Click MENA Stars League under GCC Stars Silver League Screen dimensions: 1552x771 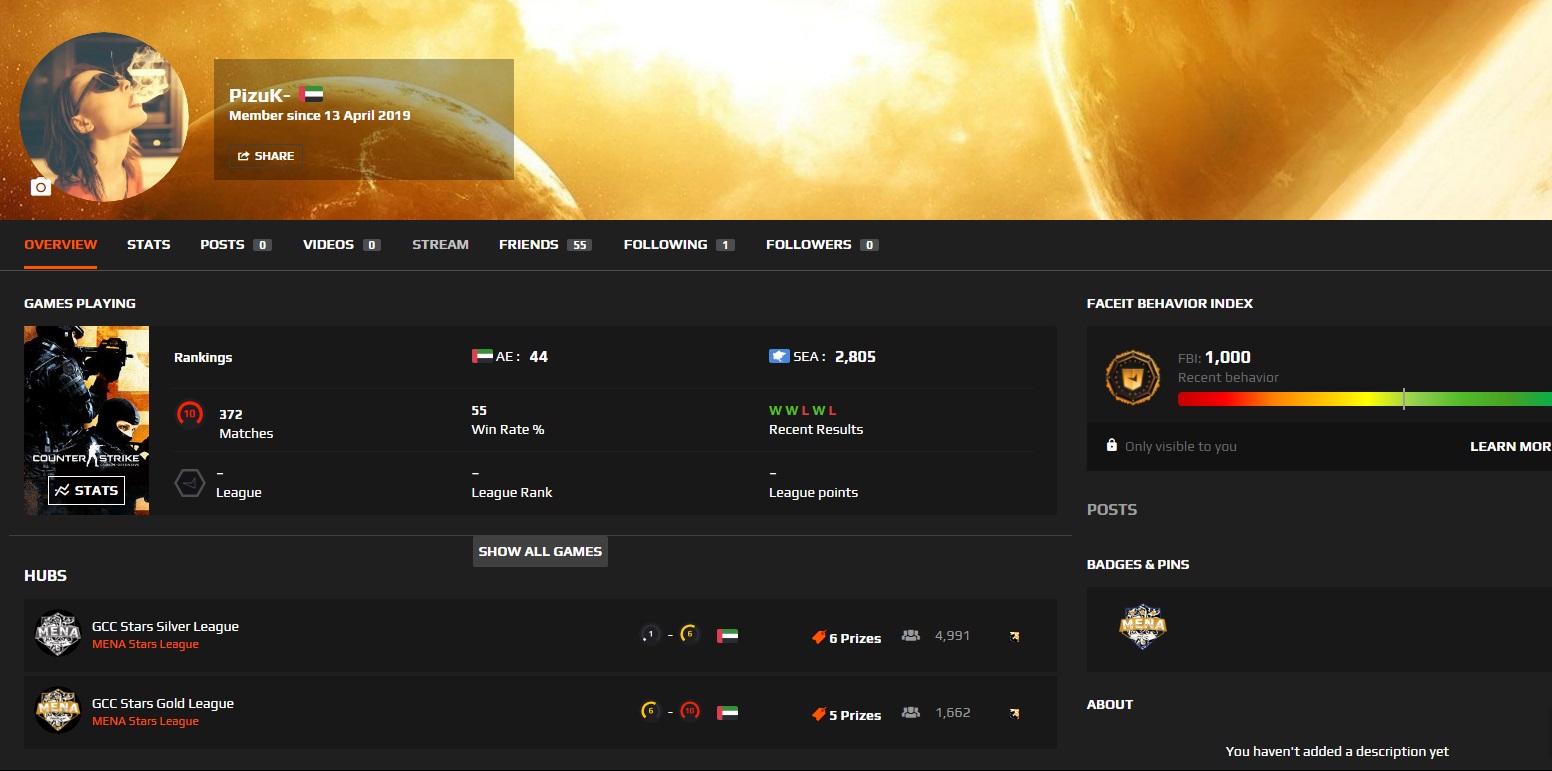point(145,644)
